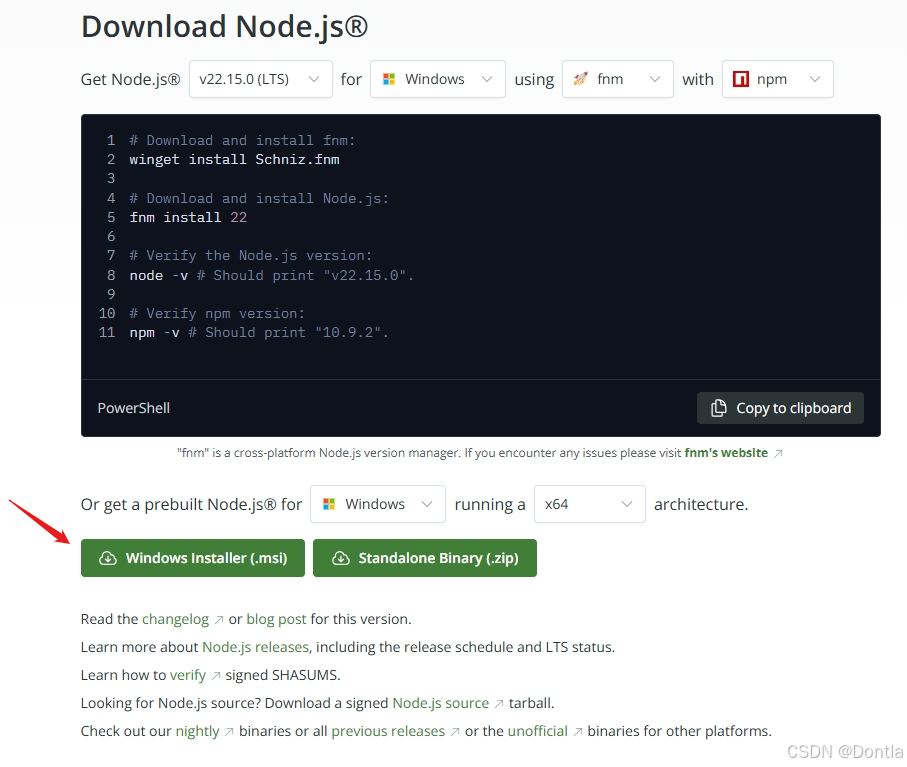Open the Node.js version dropdown v22.15.0 (LTS)
Screen dimensions: 907x767
[x=261, y=79]
